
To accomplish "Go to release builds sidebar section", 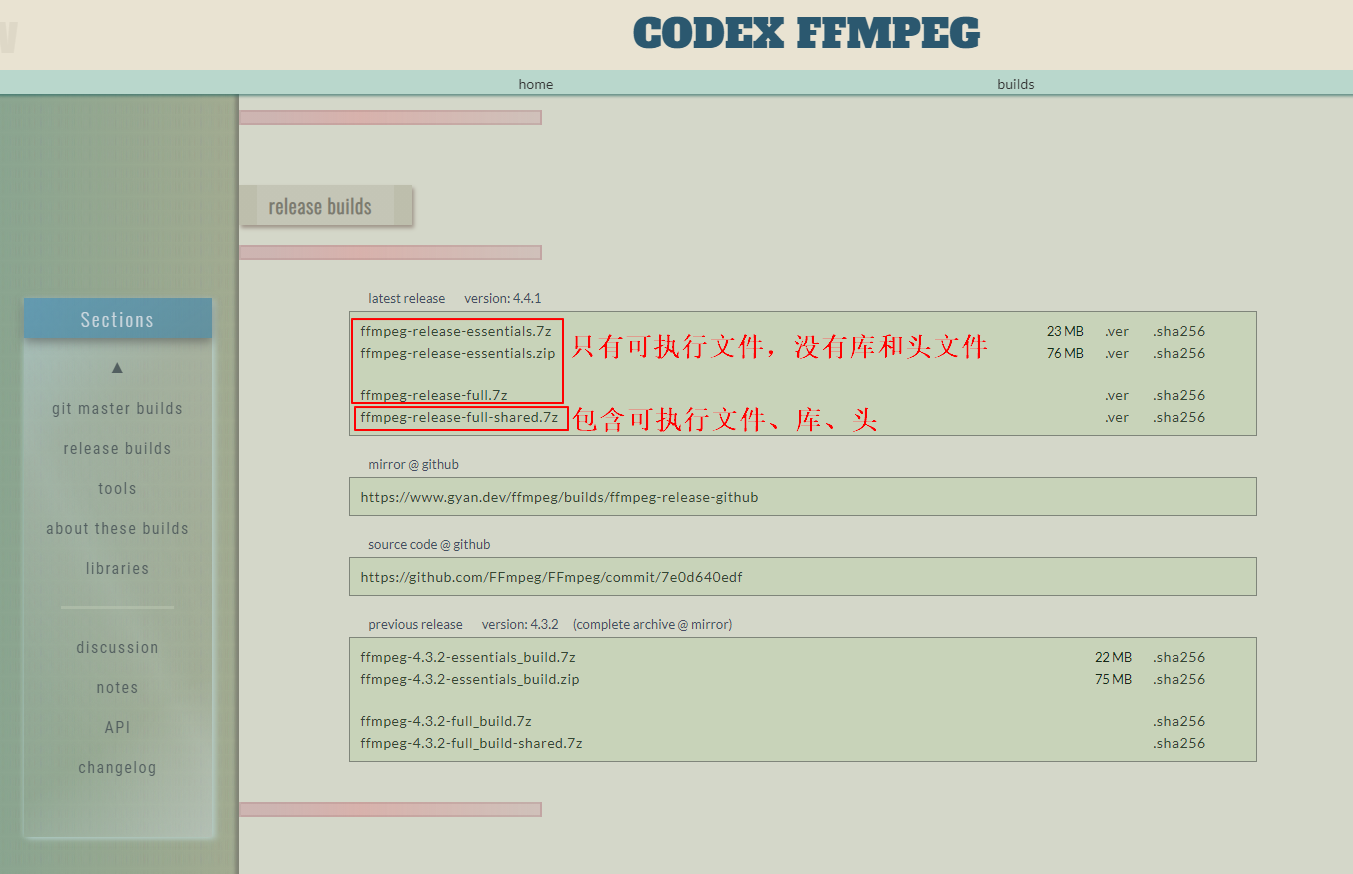I will click(117, 448).
